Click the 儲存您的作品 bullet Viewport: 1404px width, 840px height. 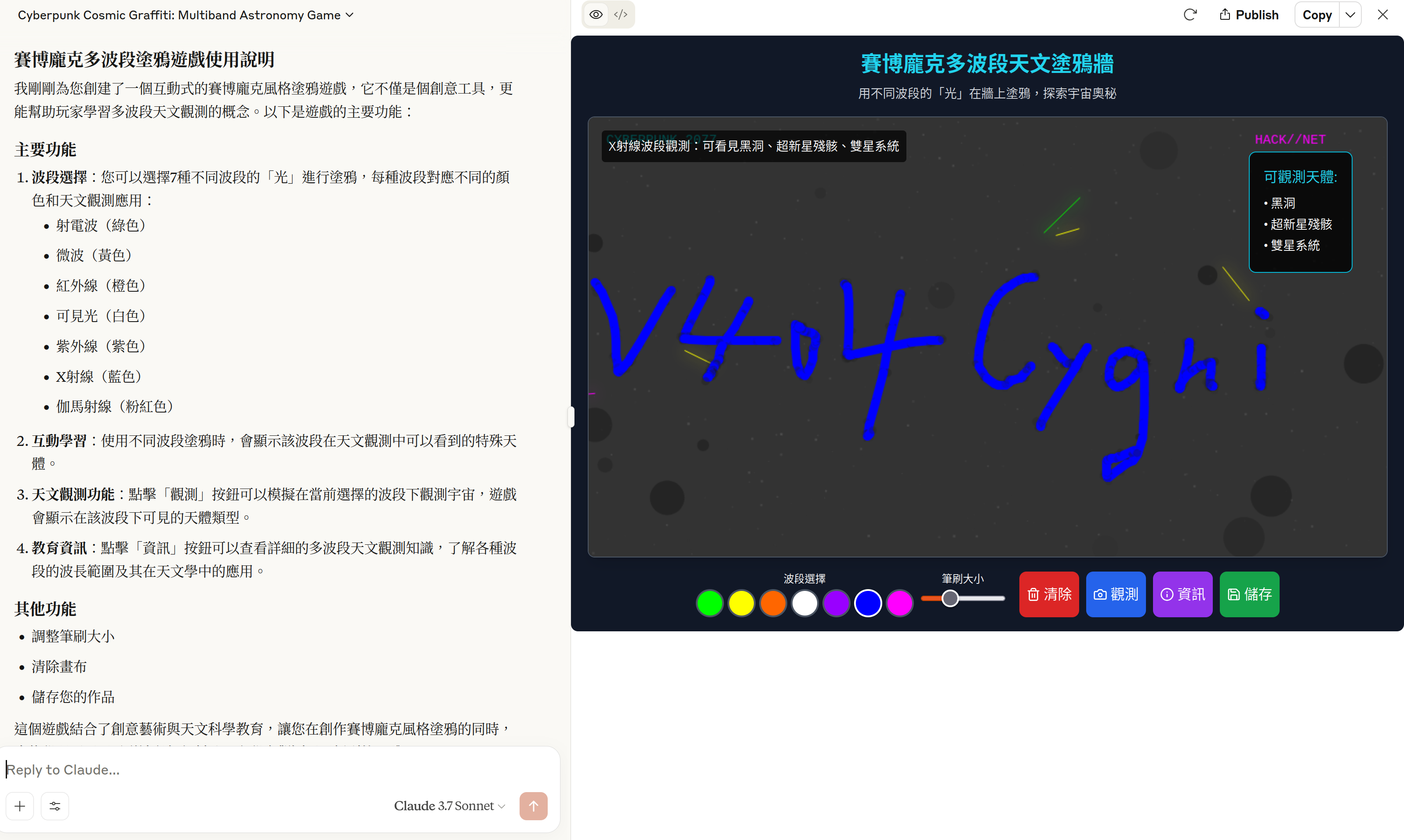point(73,697)
